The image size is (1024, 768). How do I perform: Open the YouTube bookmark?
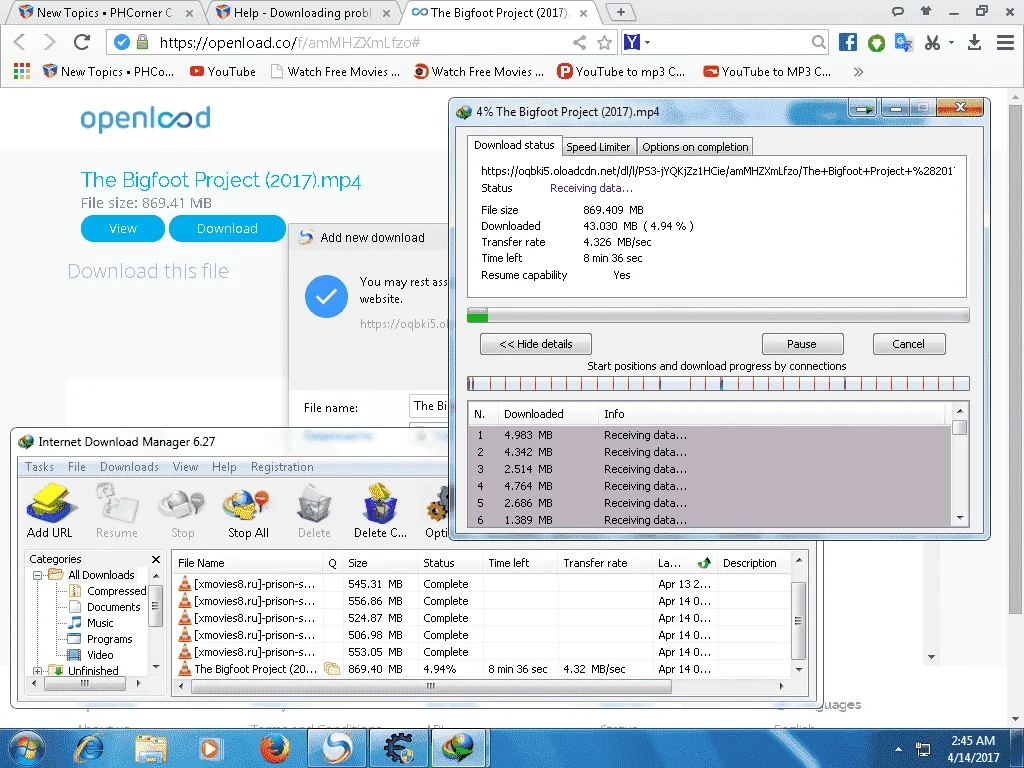point(223,72)
